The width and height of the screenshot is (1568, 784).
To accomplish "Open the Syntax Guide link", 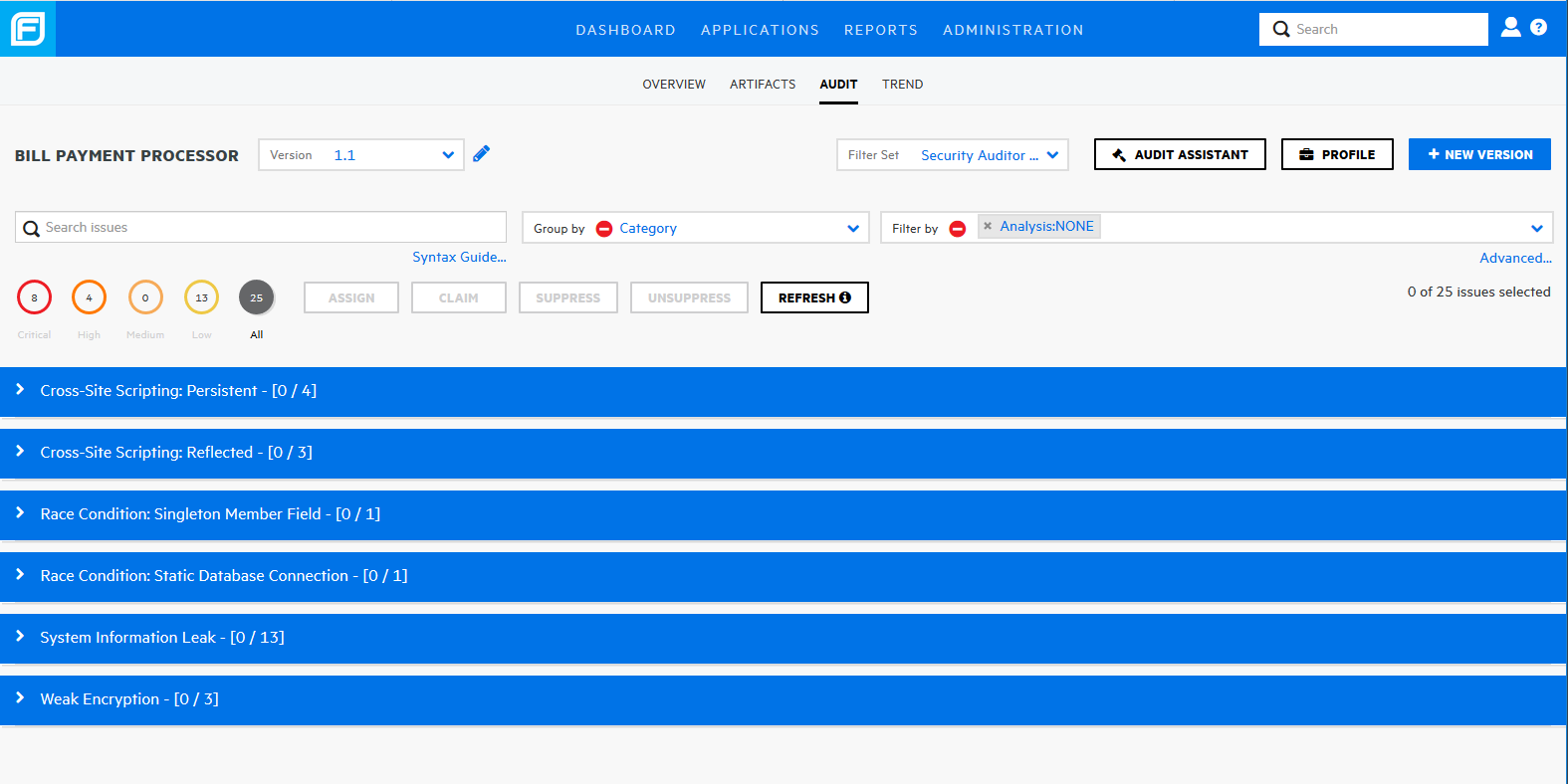I will [x=459, y=257].
